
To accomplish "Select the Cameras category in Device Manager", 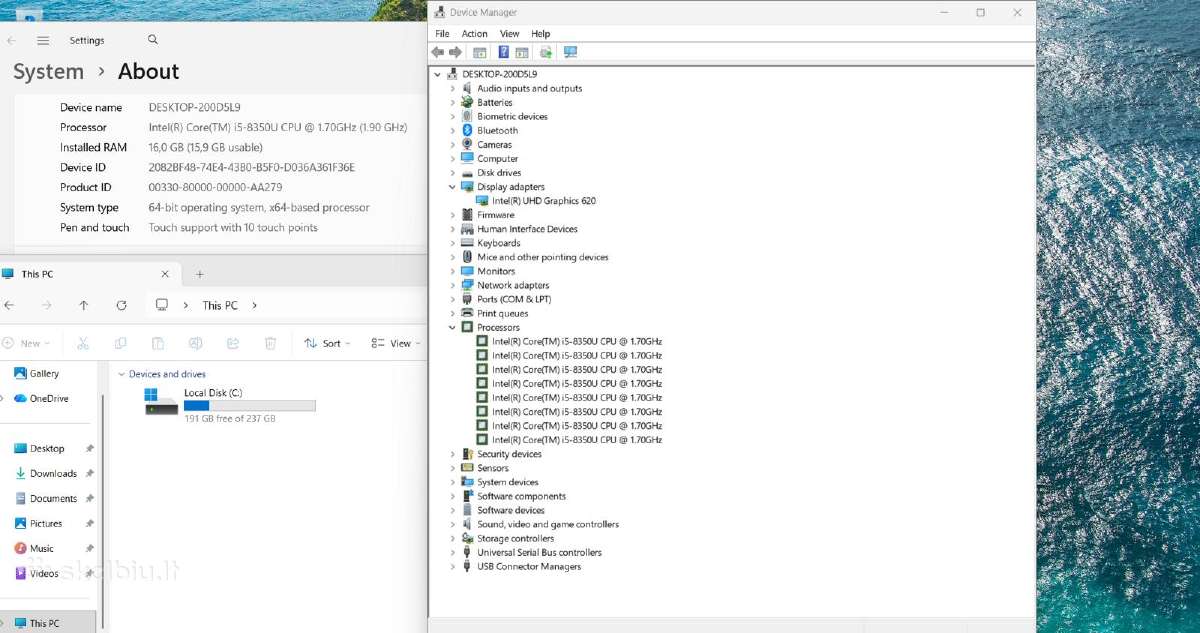I will click(x=494, y=145).
